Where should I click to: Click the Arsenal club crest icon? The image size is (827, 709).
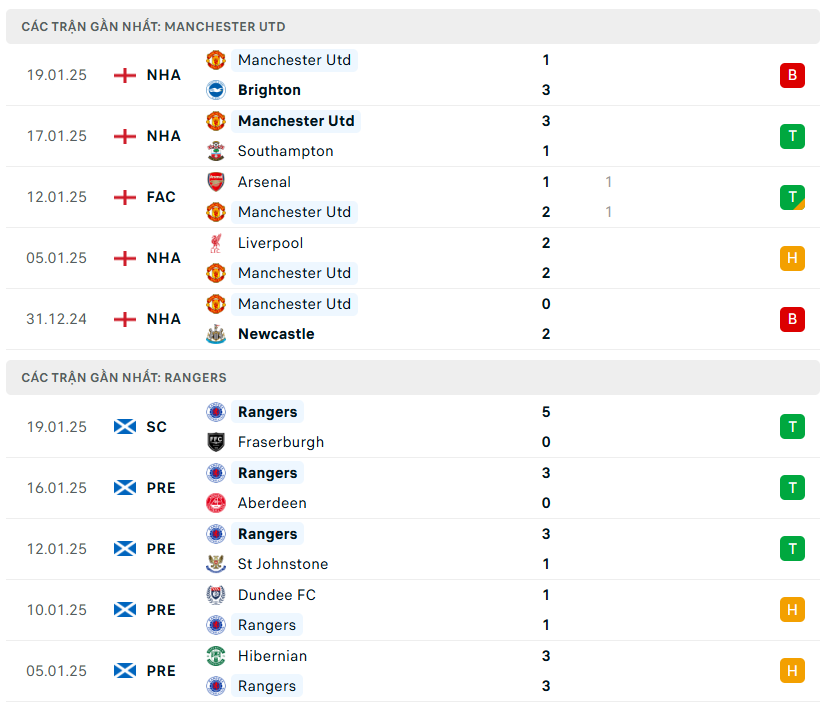(x=216, y=182)
